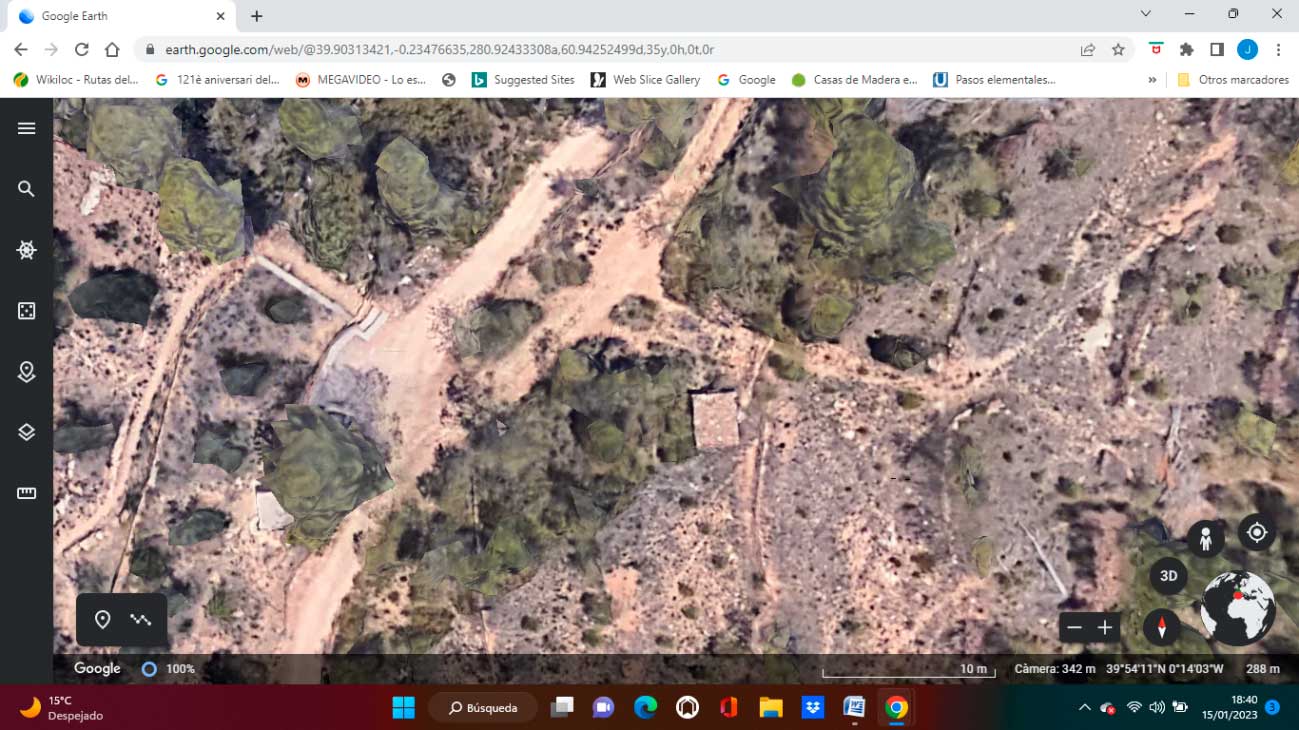
Task: Open the Google Earth hamburger menu
Action: 27,128
